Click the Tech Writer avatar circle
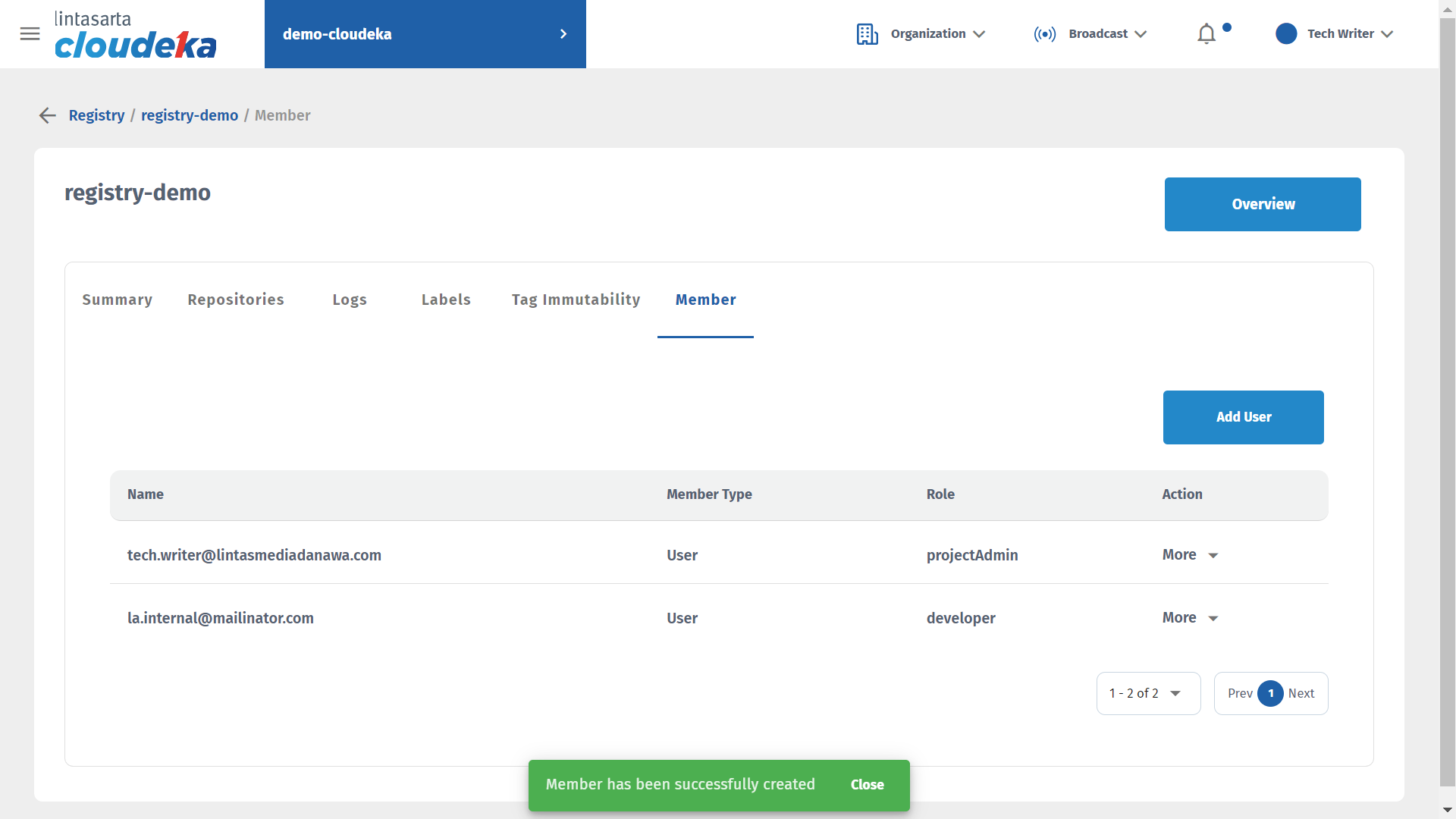The height and width of the screenshot is (819, 1456). tap(1286, 34)
